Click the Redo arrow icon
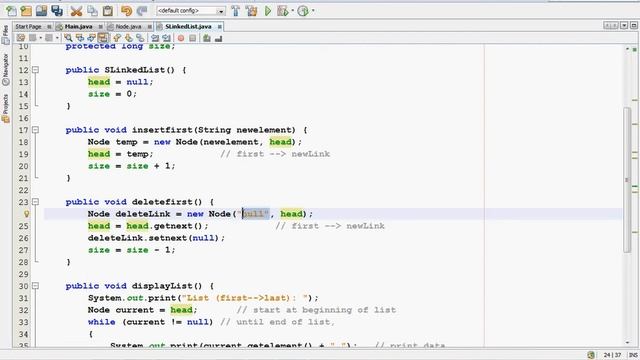The height and width of the screenshot is (360, 640). pos(142,11)
